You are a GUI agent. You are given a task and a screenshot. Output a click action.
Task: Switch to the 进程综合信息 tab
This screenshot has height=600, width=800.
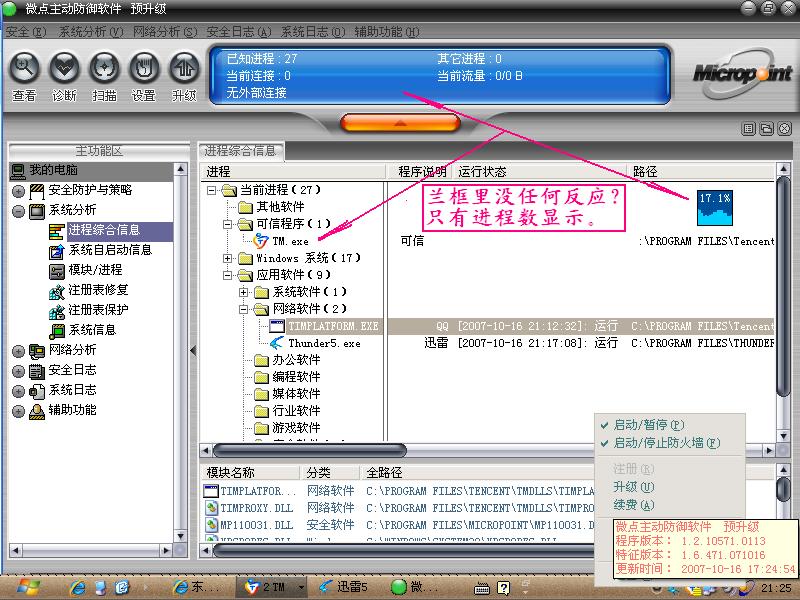coord(240,151)
